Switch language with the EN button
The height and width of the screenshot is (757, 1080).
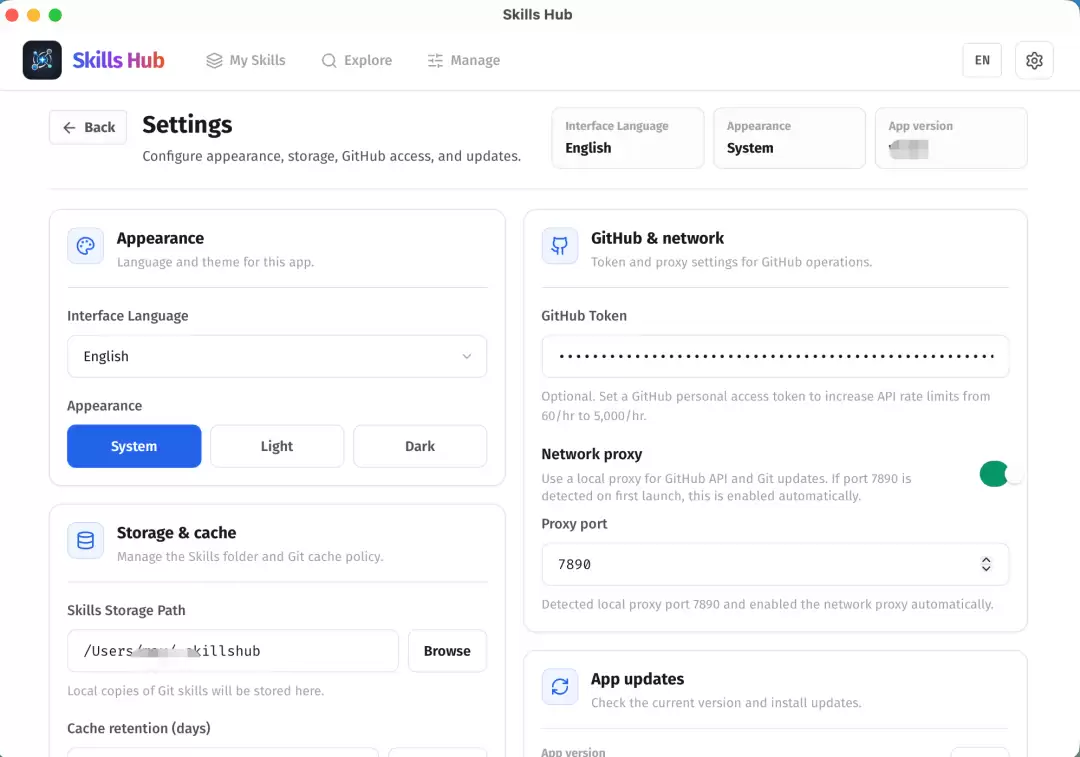(x=982, y=60)
